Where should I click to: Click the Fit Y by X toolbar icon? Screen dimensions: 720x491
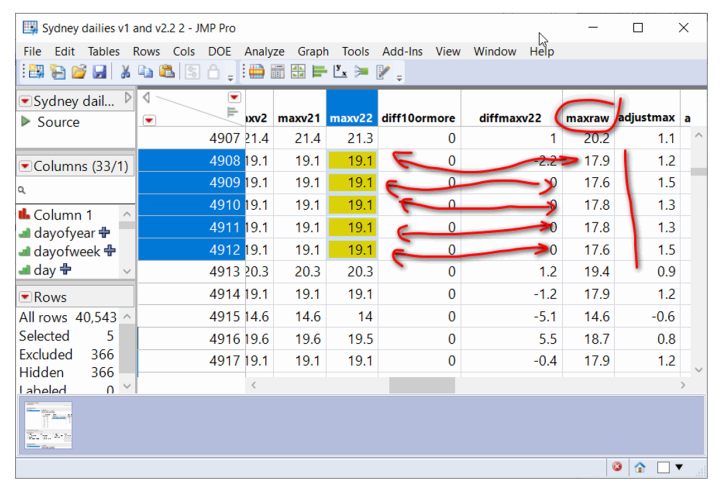(341, 72)
